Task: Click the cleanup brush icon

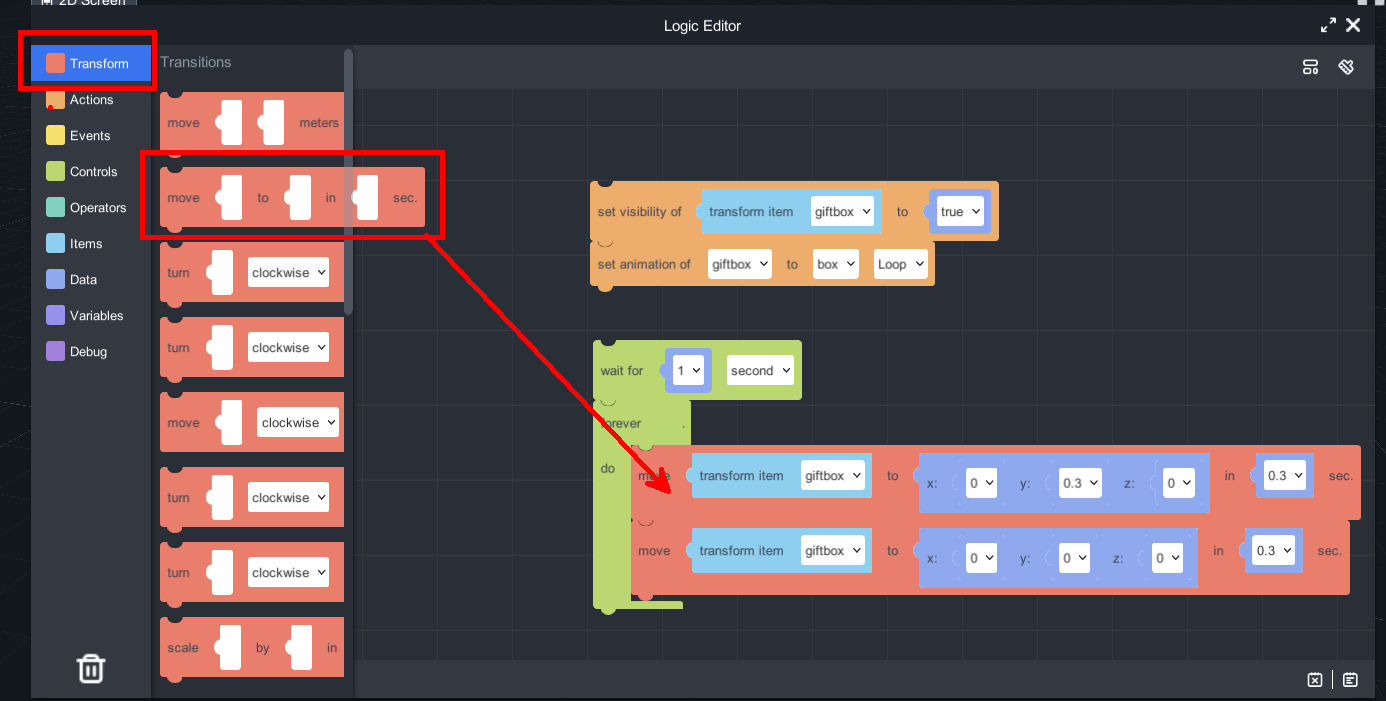Action: point(1346,67)
